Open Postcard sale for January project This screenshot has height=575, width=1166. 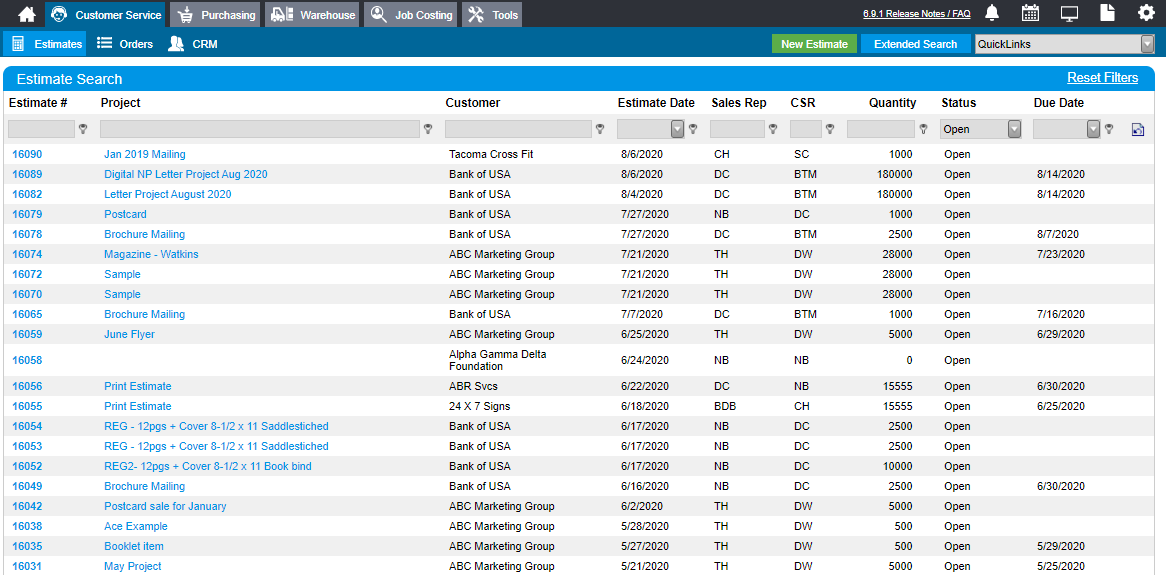[x=165, y=506]
